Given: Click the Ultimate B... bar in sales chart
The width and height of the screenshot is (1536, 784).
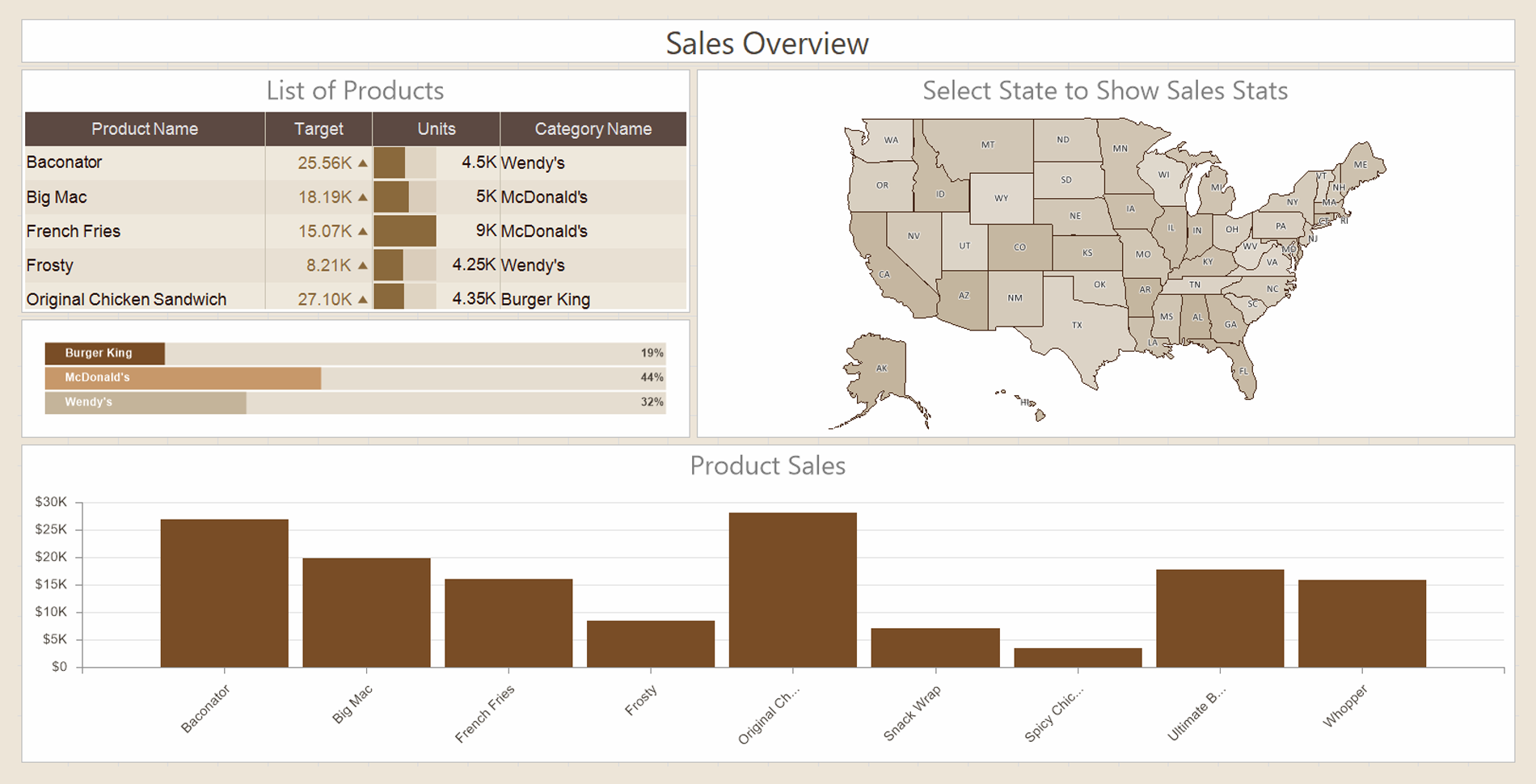Looking at the screenshot, I should (1220, 618).
